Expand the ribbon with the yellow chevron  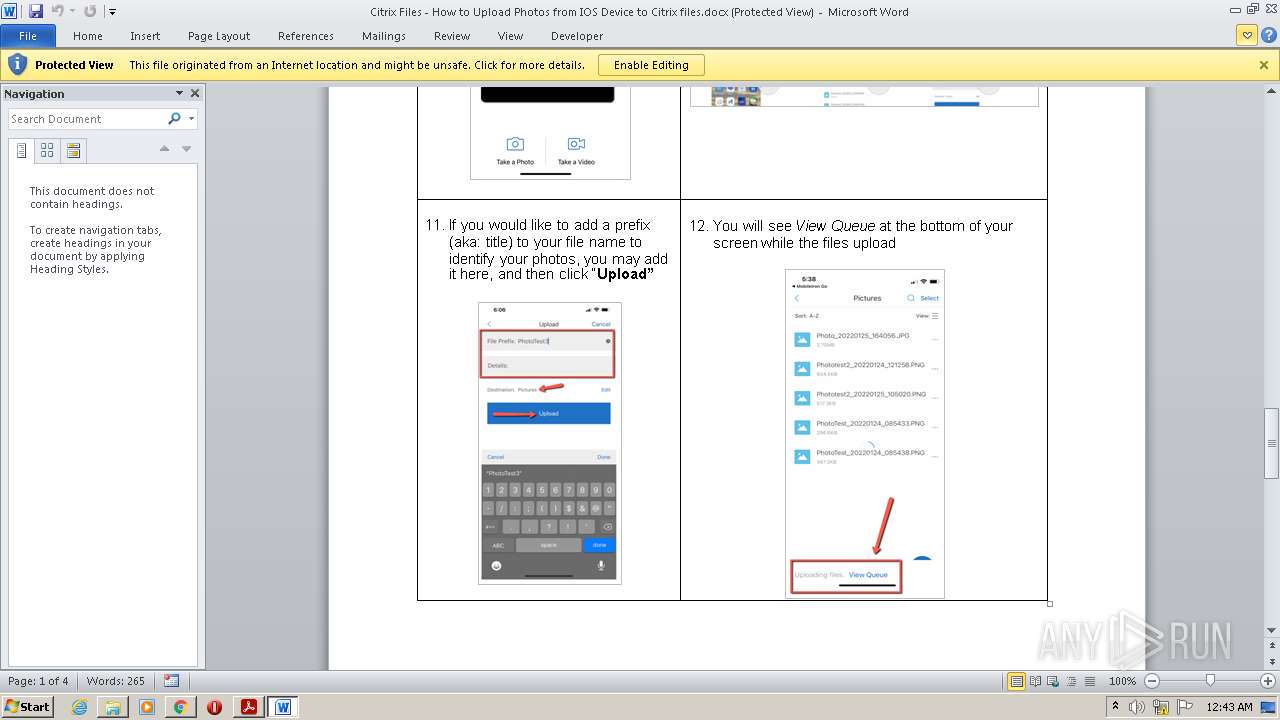1246,36
